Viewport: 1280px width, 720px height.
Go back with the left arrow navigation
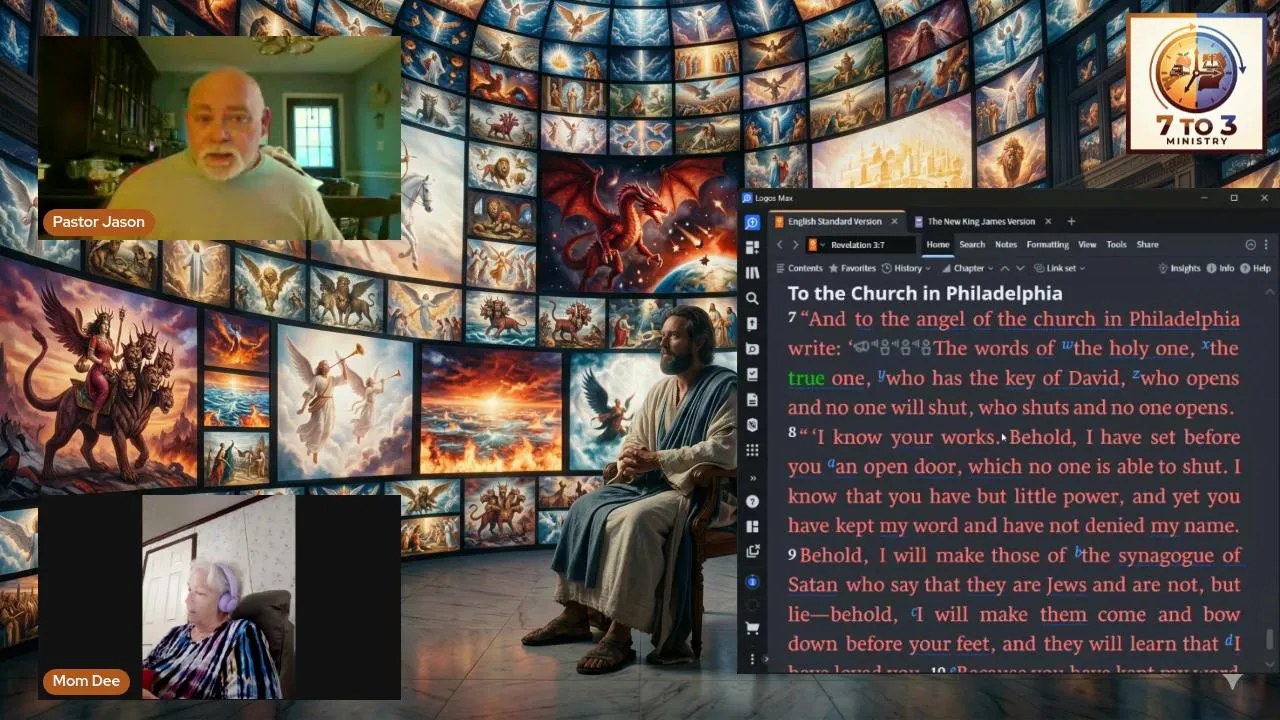click(x=780, y=245)
